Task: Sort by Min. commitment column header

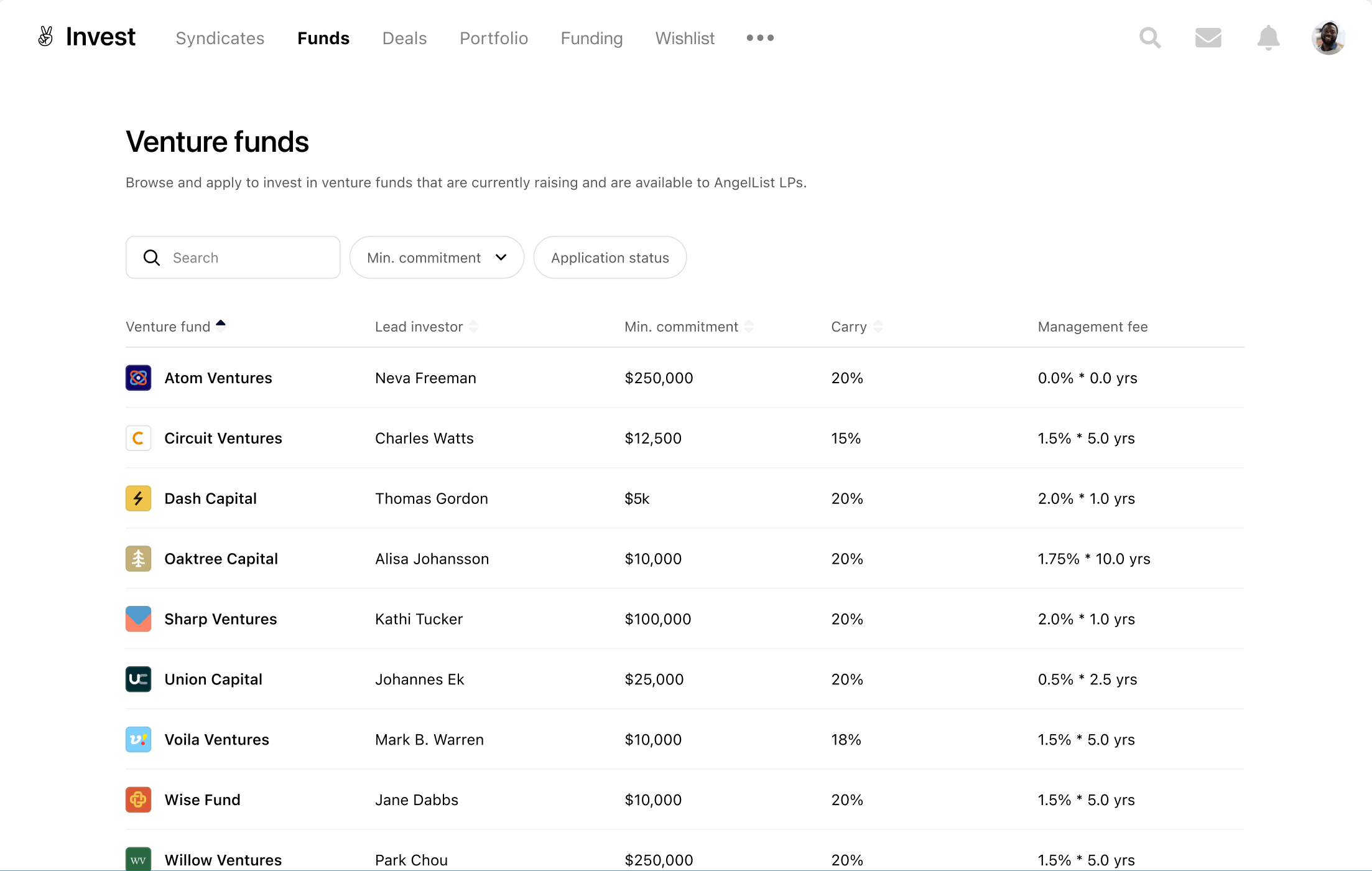Action: (688, 327)
